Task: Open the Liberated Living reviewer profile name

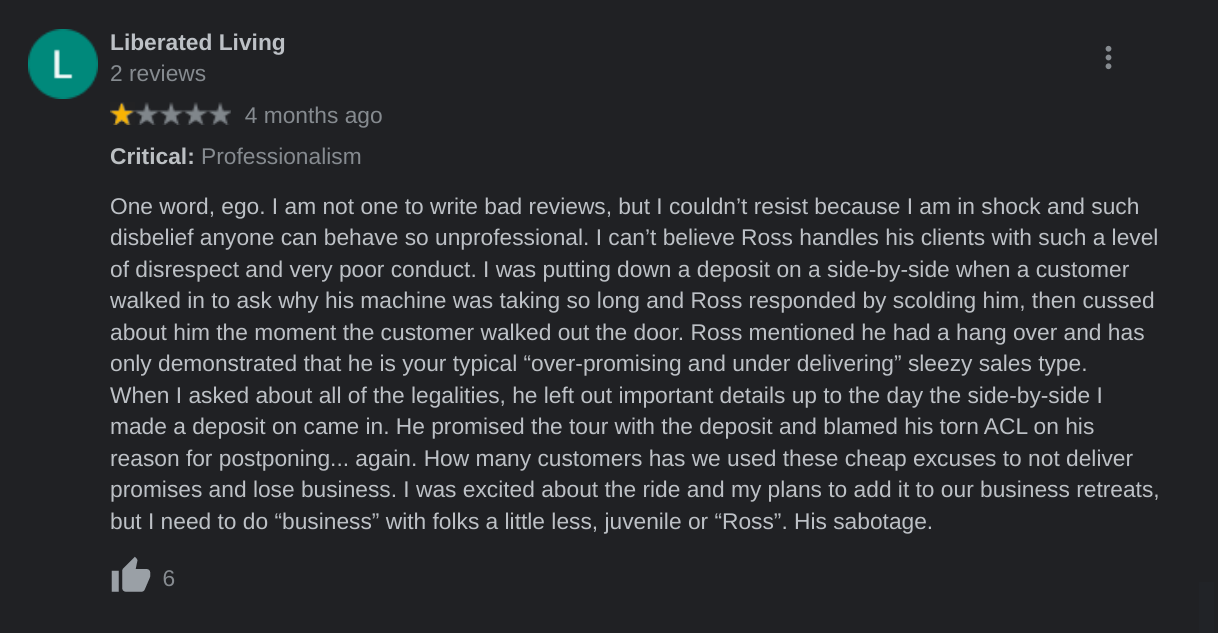Action: click(x=197, y=42)
